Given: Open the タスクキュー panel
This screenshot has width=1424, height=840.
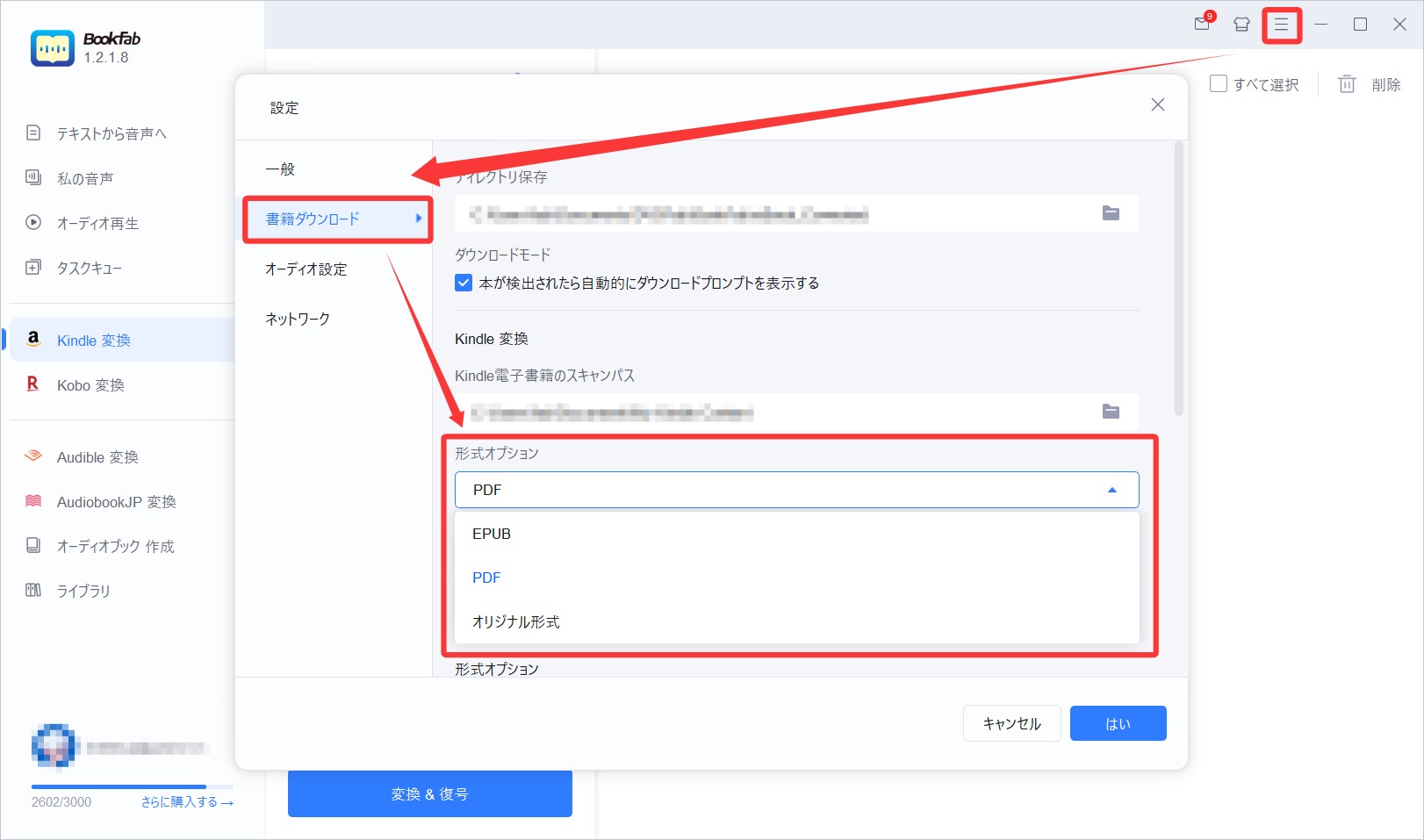Looking at the screenshot, I should point(88,268).
